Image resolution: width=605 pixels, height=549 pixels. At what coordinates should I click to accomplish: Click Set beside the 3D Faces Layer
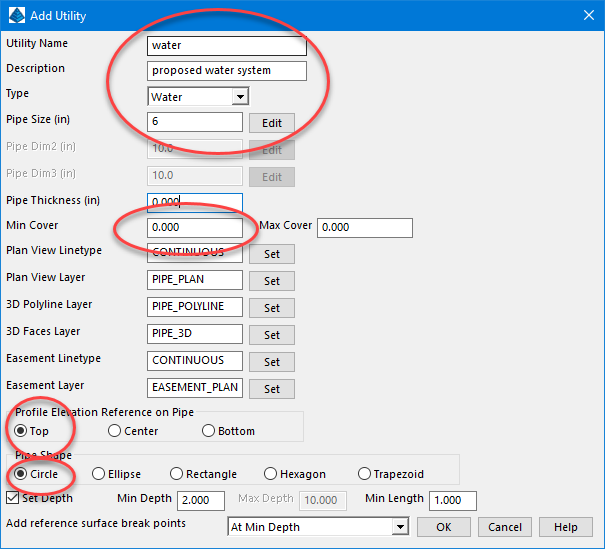coord(271,335)
